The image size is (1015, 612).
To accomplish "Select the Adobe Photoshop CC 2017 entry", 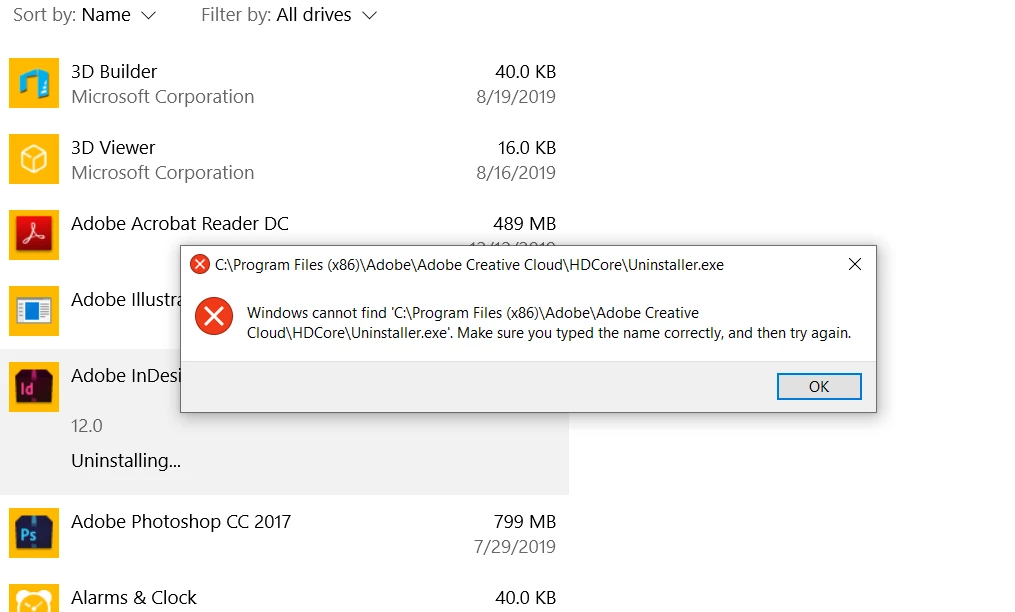I will pyautogui.click(x=284, y=533).
